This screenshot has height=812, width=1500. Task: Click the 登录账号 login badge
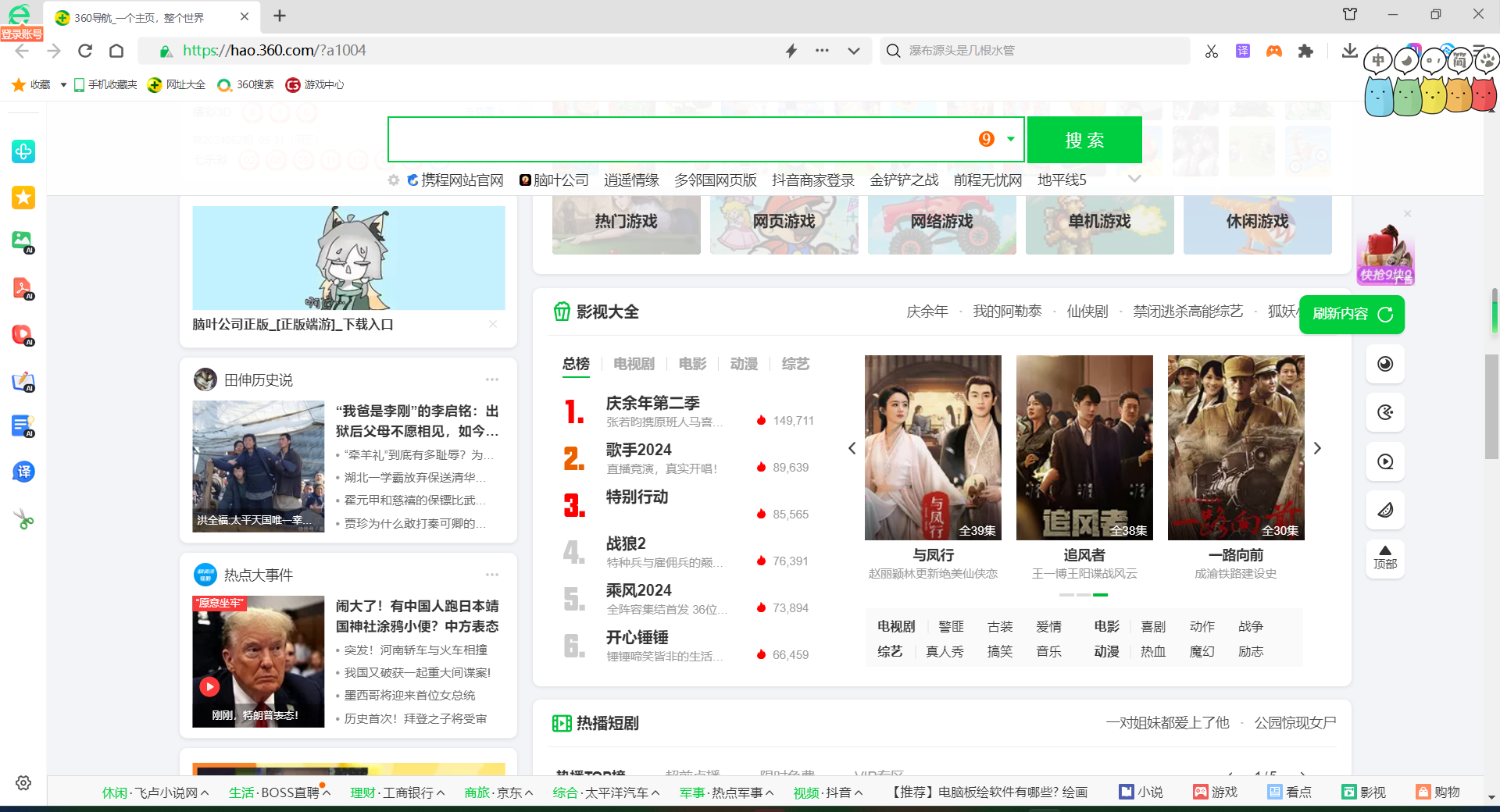[x=21, y=34]
